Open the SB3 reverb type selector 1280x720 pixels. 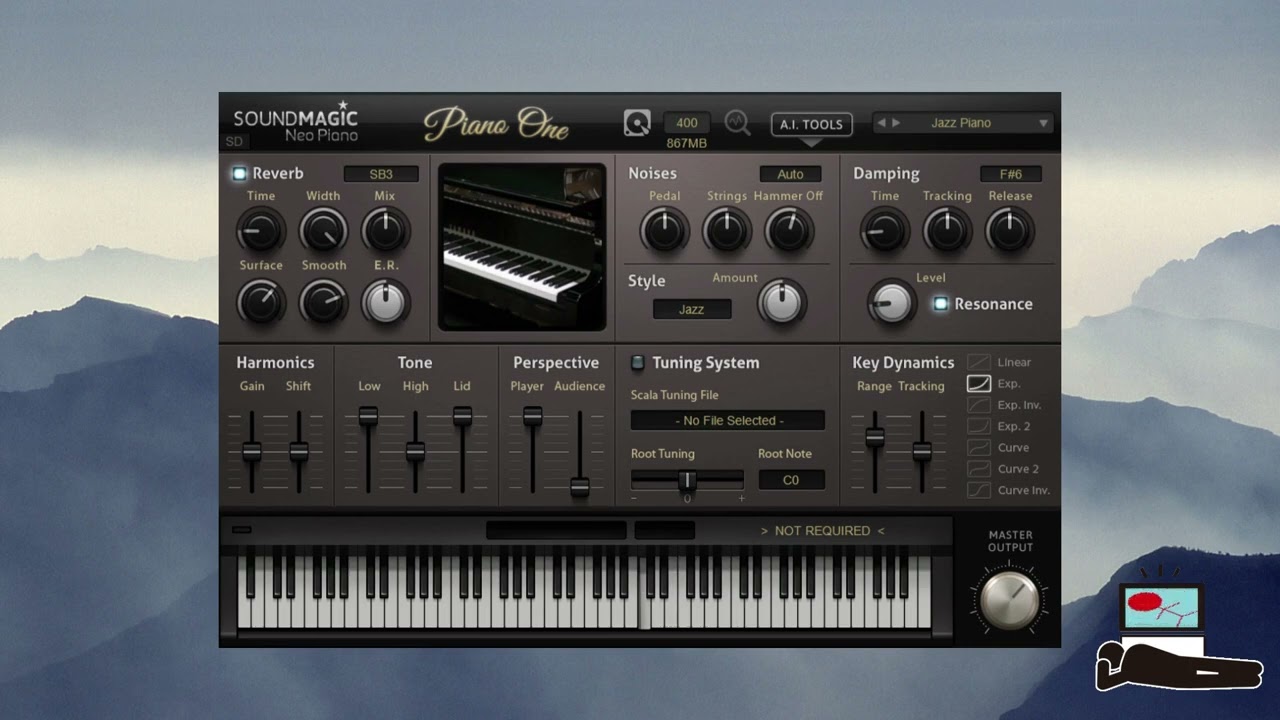click(x=381, y=174)
